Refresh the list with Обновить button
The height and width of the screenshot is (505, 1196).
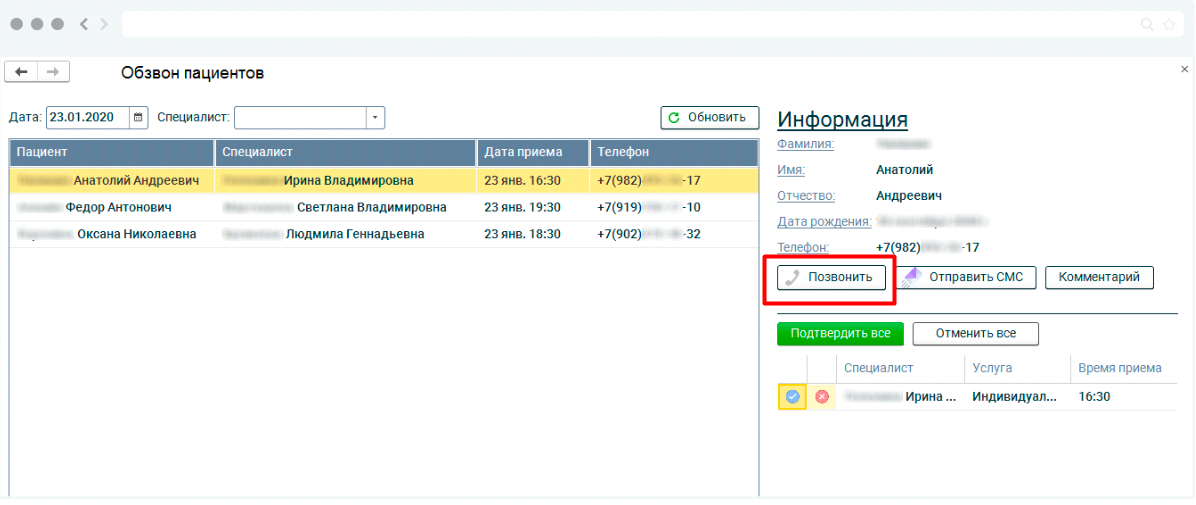tap(709, 118)
